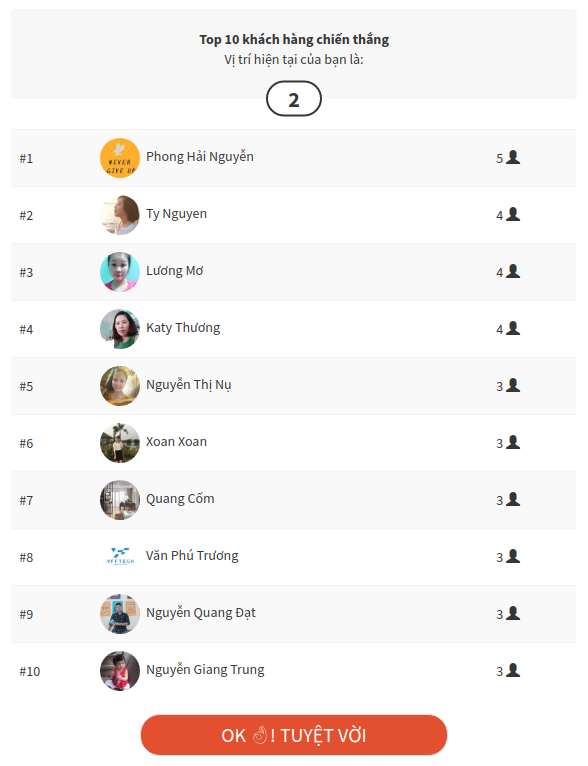This screenshot has height=766, width=588.
Task: Click the Xoan Xoan avatar photo
Action: point(120,443)
